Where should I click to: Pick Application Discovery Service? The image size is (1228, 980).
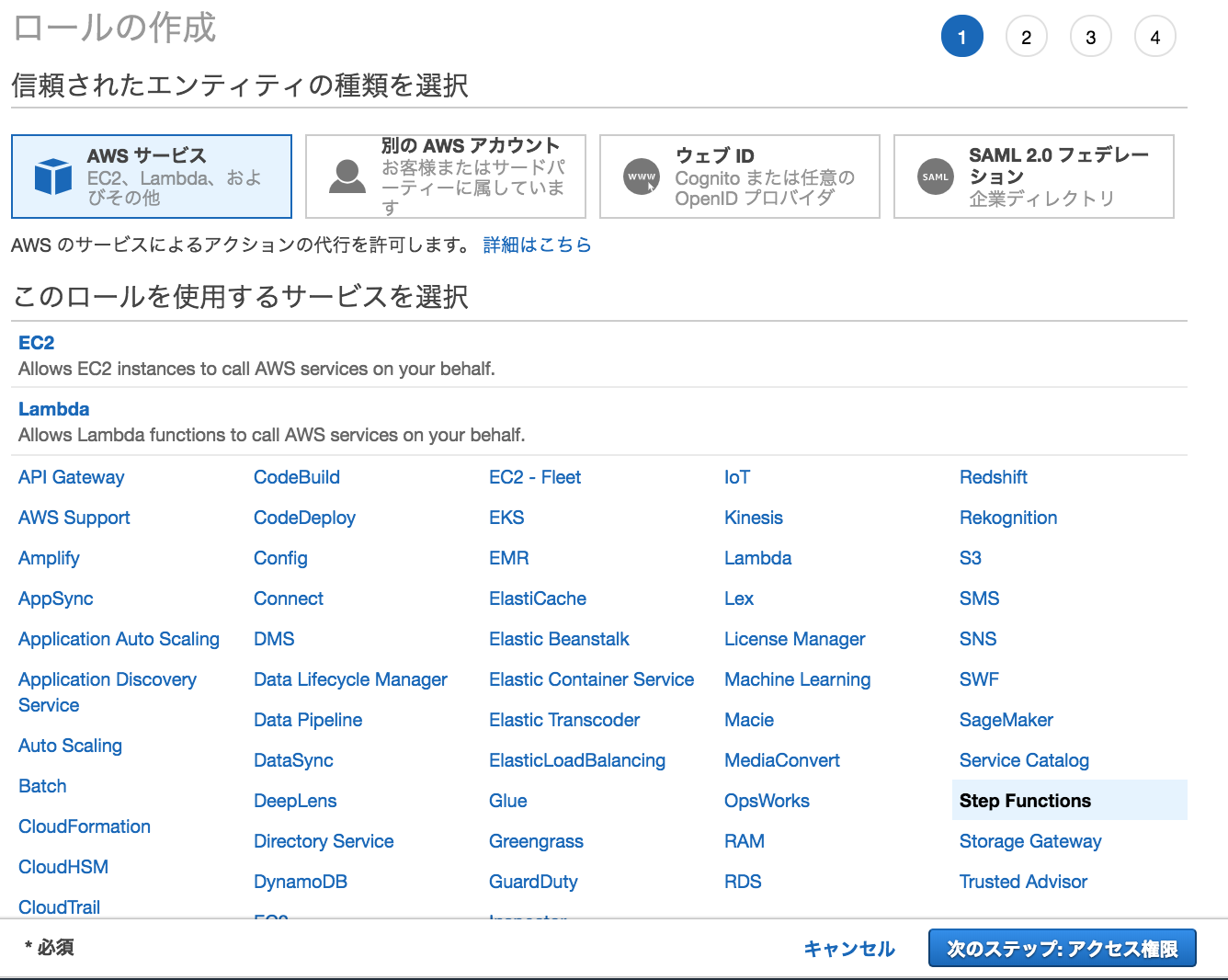click(108, 692)
